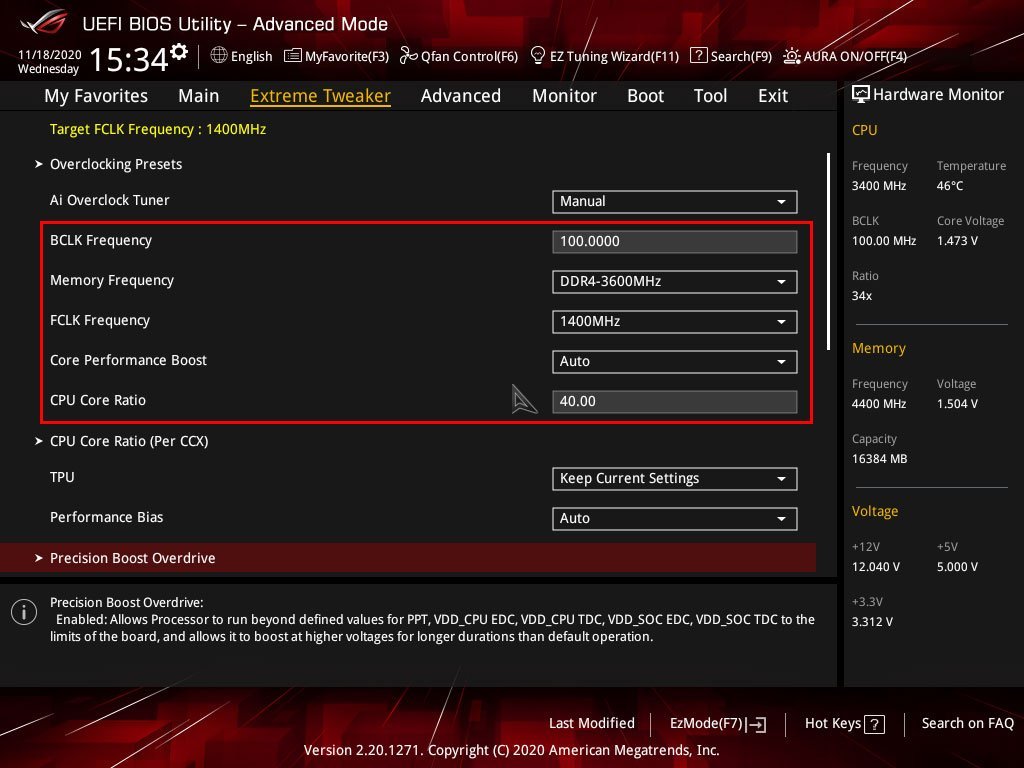
Task: Click the 11/18/2020 date text
Action: [x=50, y=55]
